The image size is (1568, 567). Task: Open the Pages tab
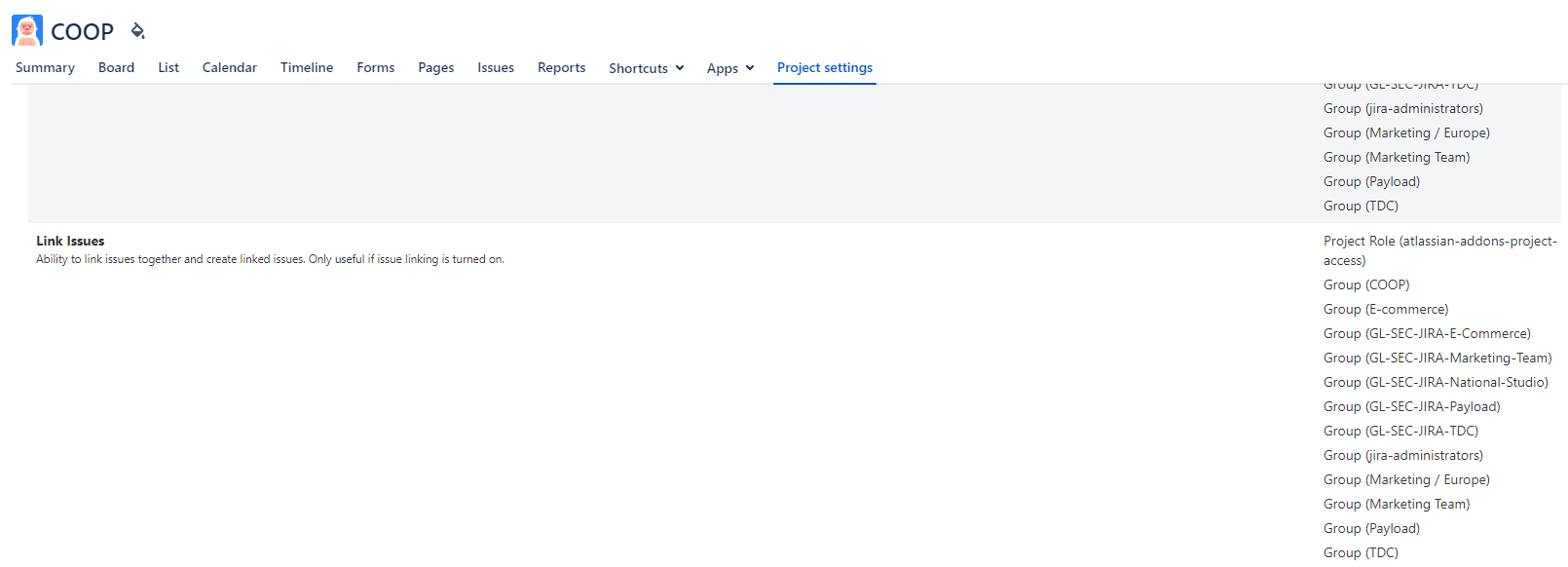436,67
